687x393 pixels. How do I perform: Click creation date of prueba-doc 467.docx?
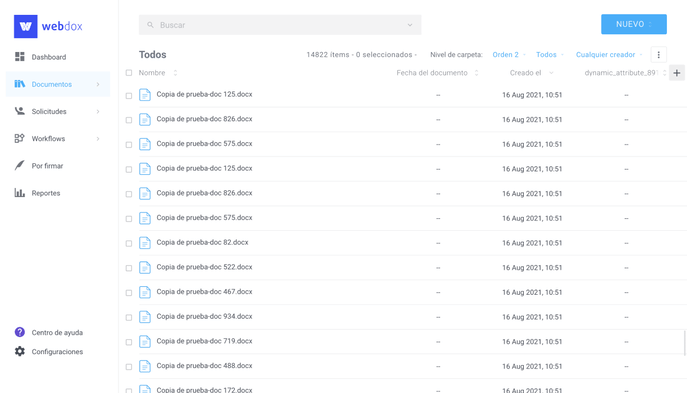click(532, 292)
